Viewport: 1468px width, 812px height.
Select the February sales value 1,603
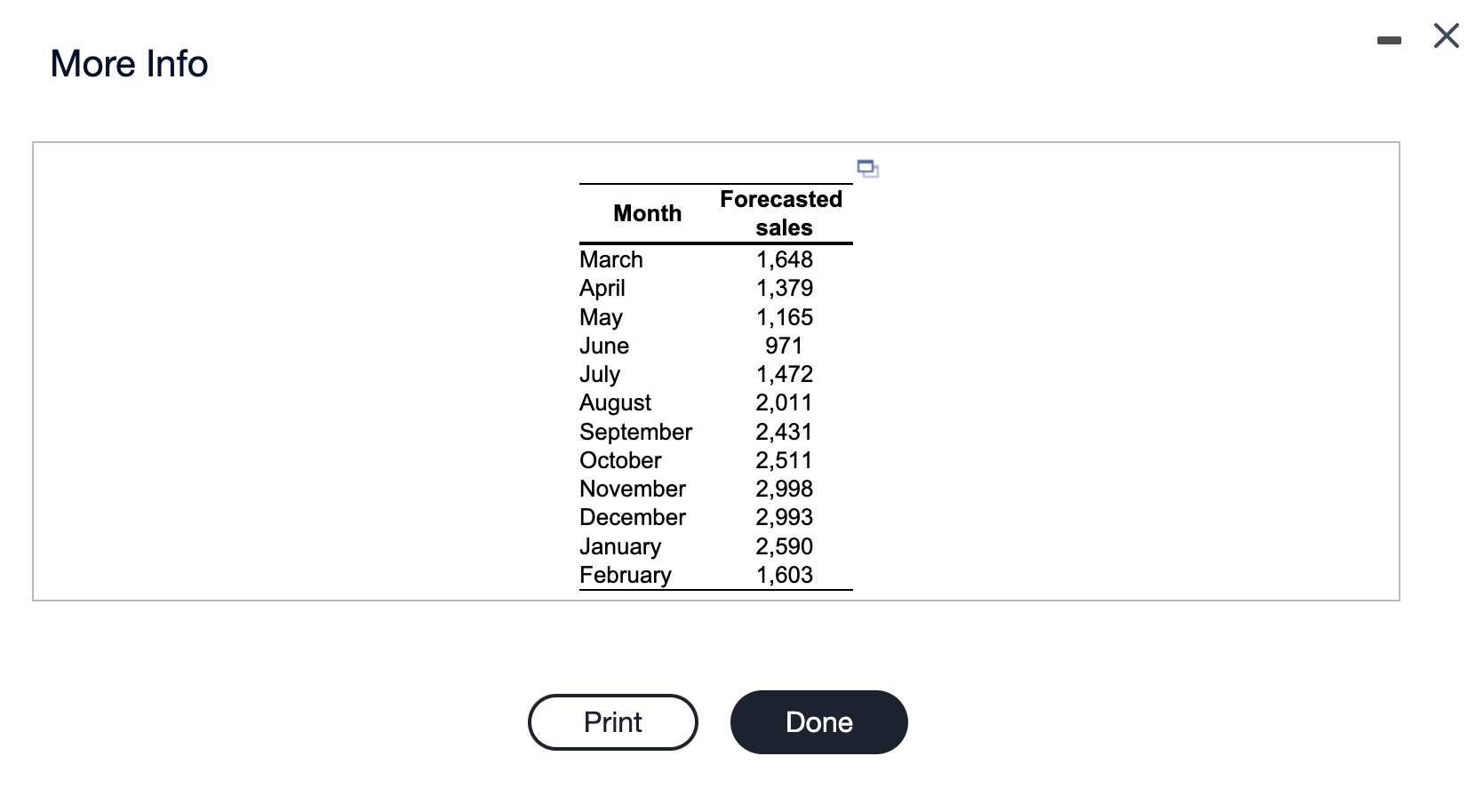(784, 575)
